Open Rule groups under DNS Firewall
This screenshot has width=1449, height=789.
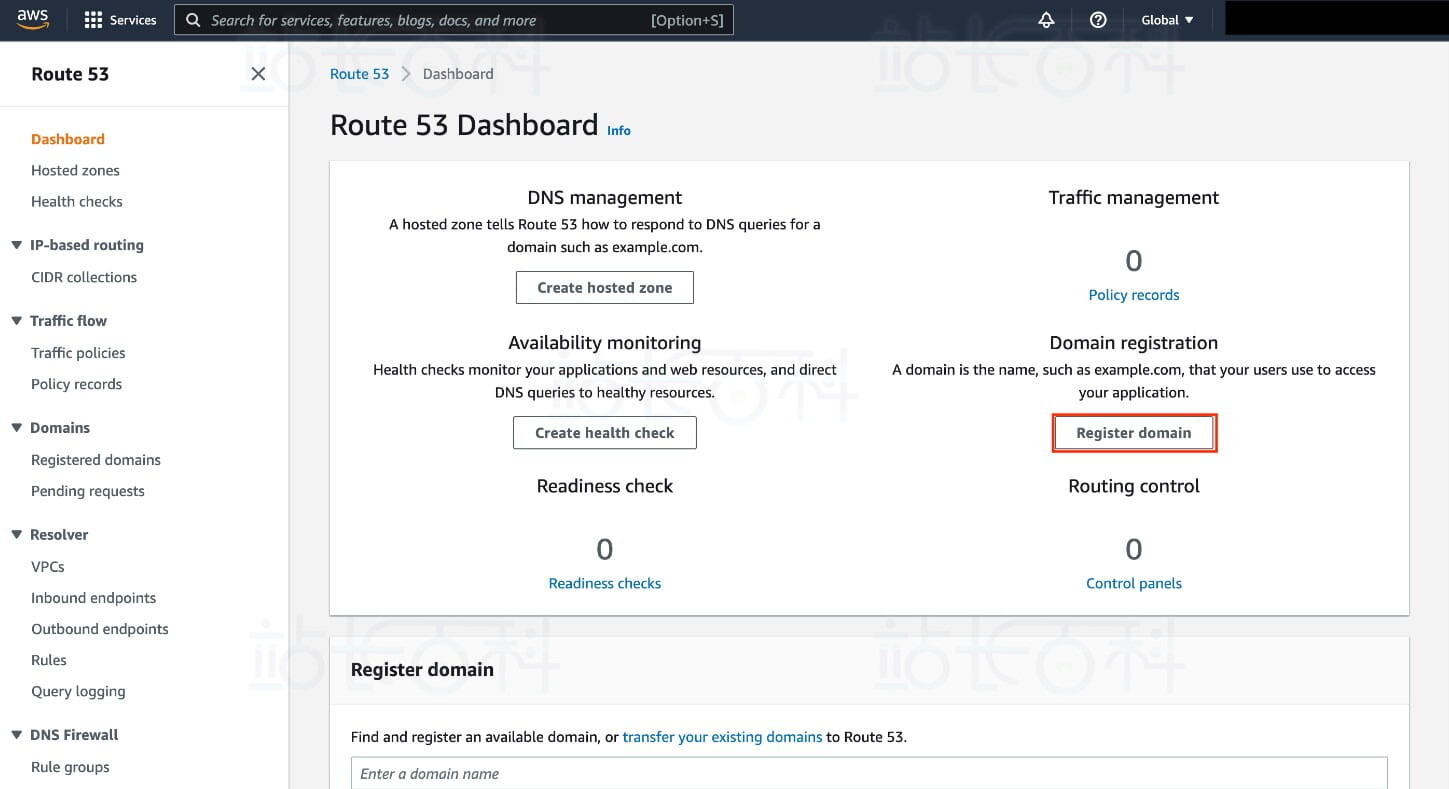(70, 767)
